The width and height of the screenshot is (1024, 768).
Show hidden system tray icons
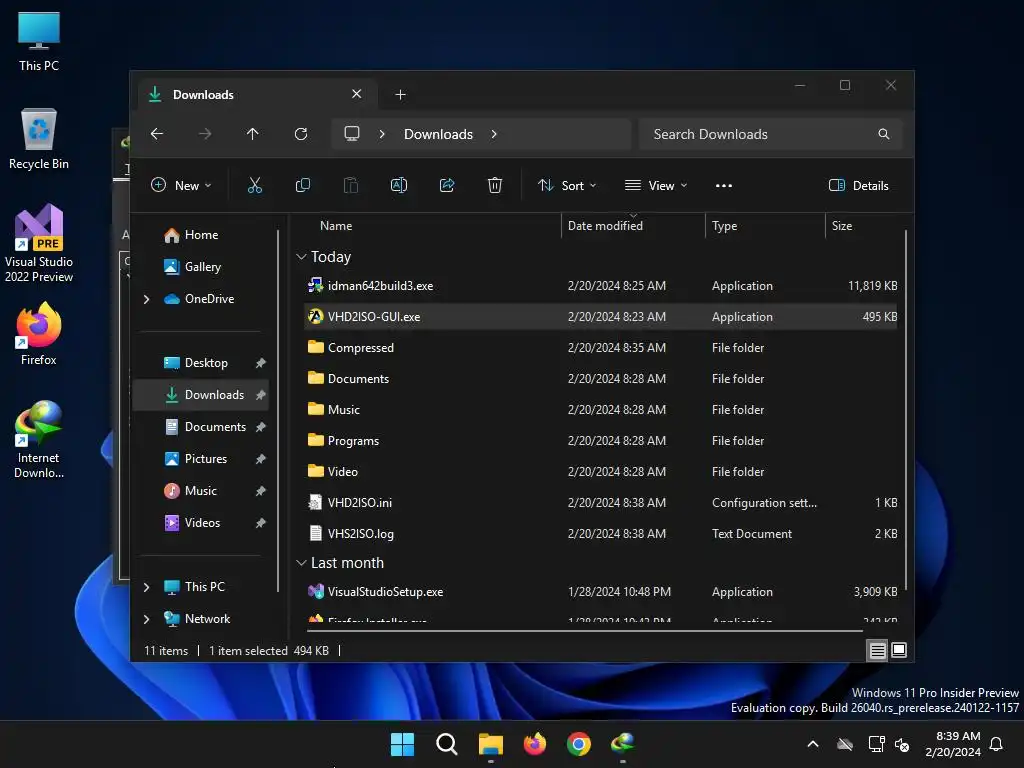[x=813, y=744]
